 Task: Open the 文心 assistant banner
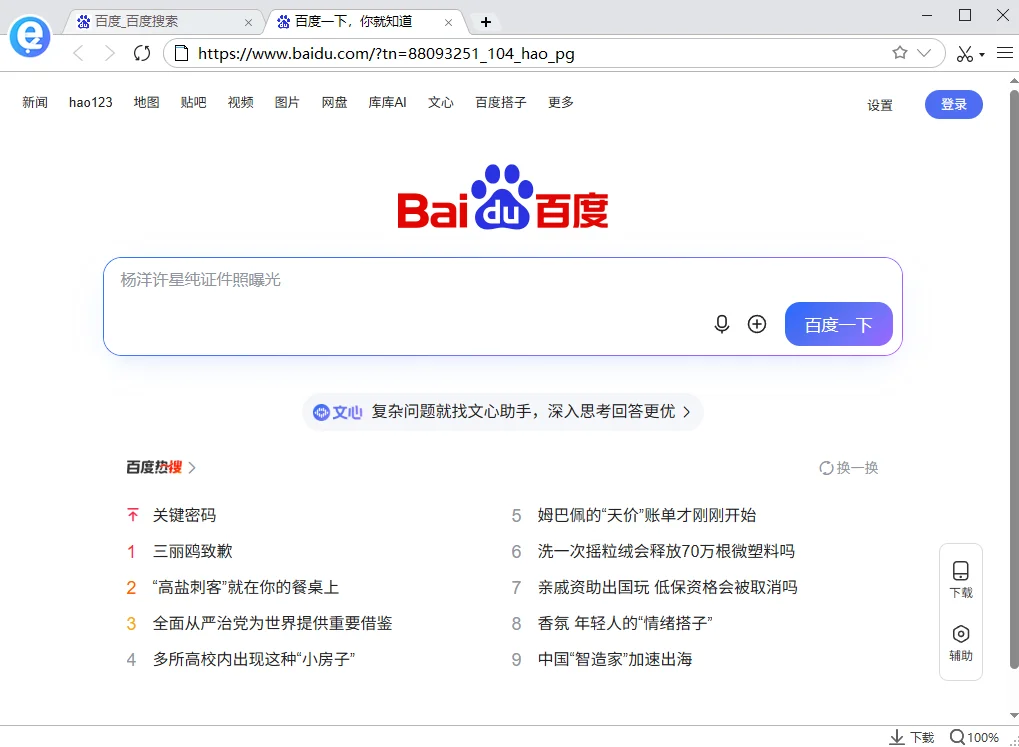click(503, 412)
